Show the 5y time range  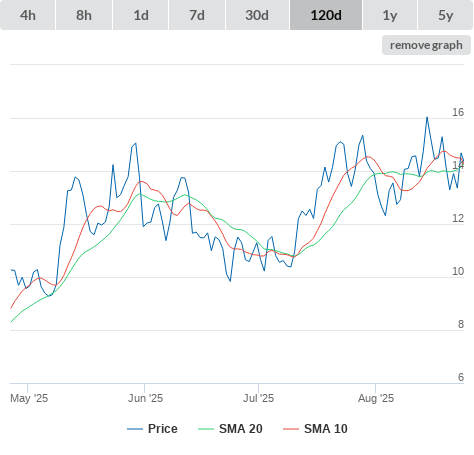[x=445, y=15]
